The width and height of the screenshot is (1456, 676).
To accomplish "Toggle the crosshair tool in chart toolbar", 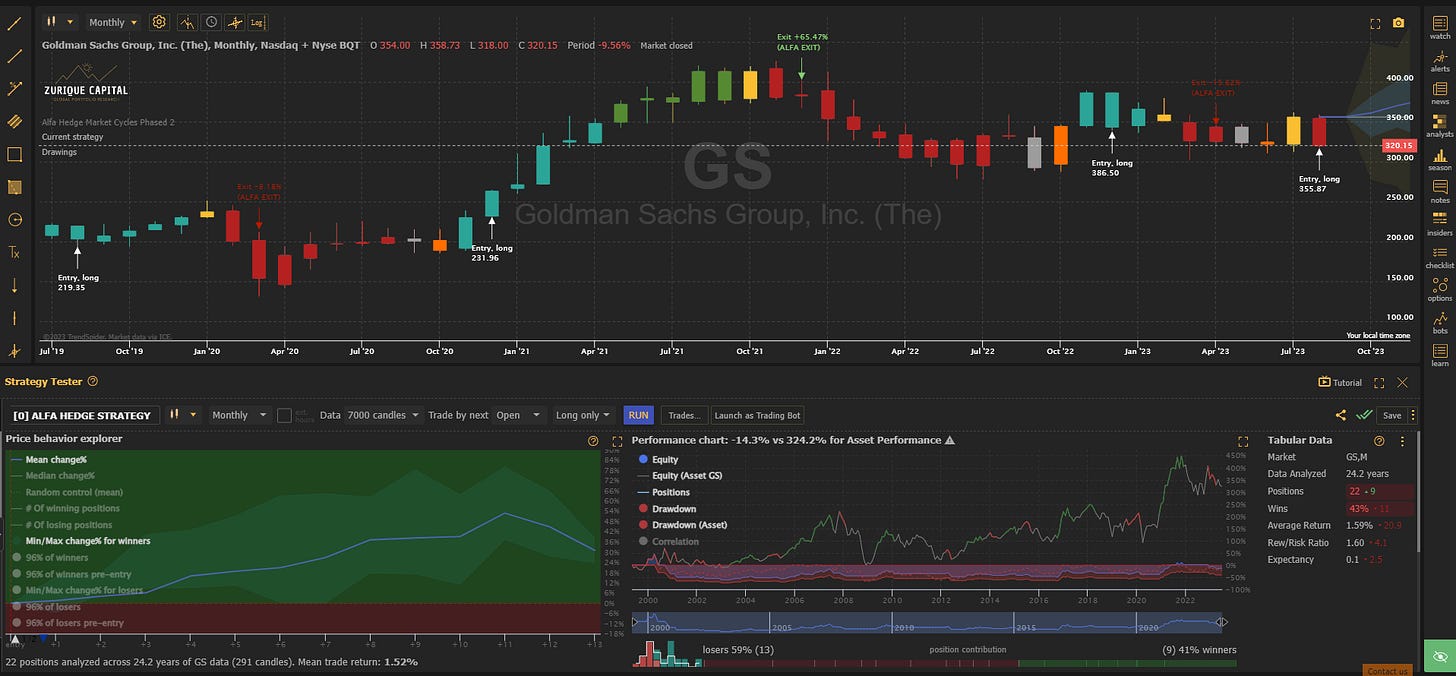I will point(235,21).
